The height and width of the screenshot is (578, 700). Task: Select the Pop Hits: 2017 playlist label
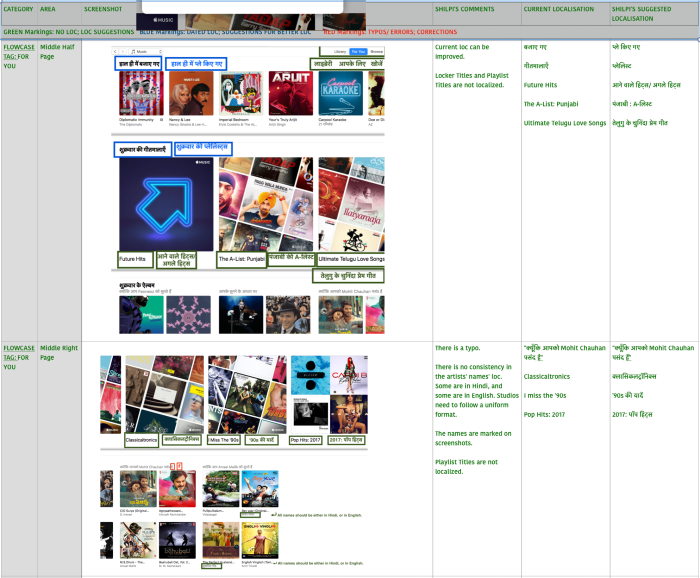(307, 439)
